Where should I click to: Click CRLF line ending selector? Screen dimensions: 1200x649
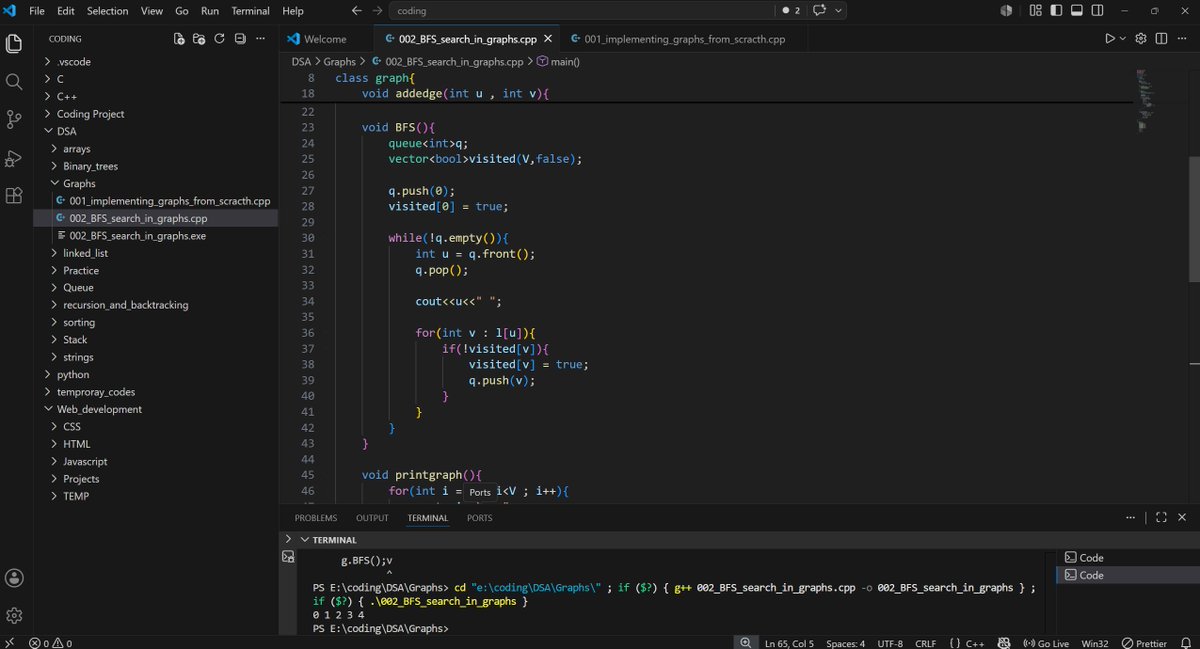[x=926, y=642]
